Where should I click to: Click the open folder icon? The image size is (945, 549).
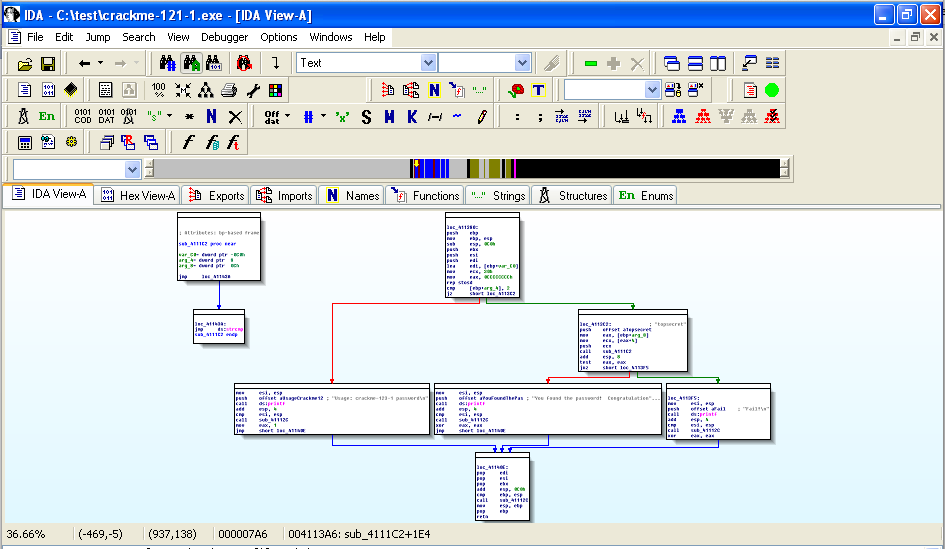(x=23, y=63)
